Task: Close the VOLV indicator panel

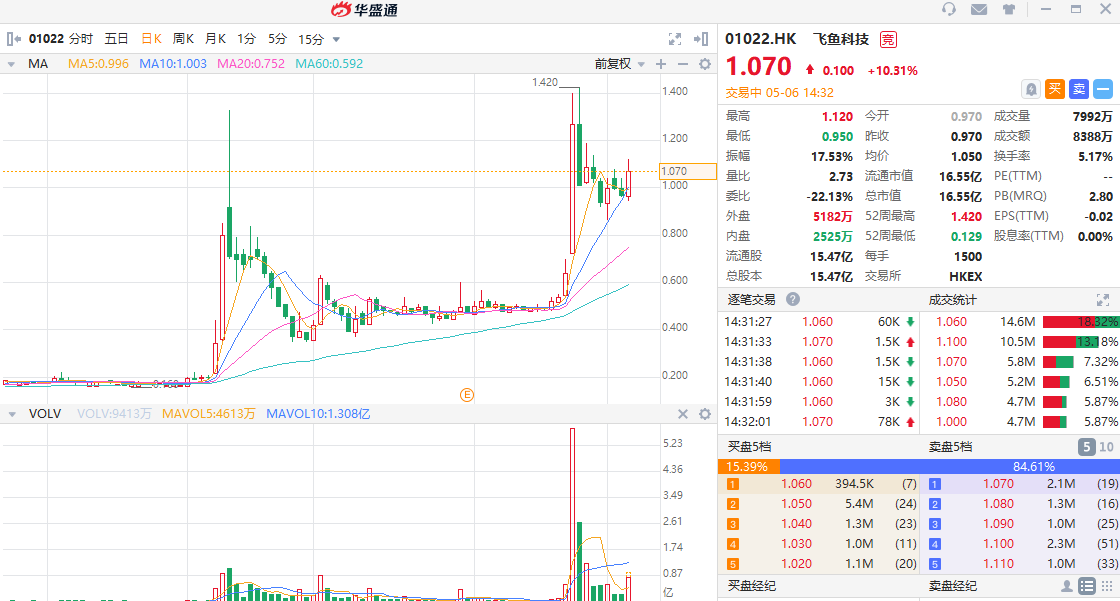Action: point(683,414)
